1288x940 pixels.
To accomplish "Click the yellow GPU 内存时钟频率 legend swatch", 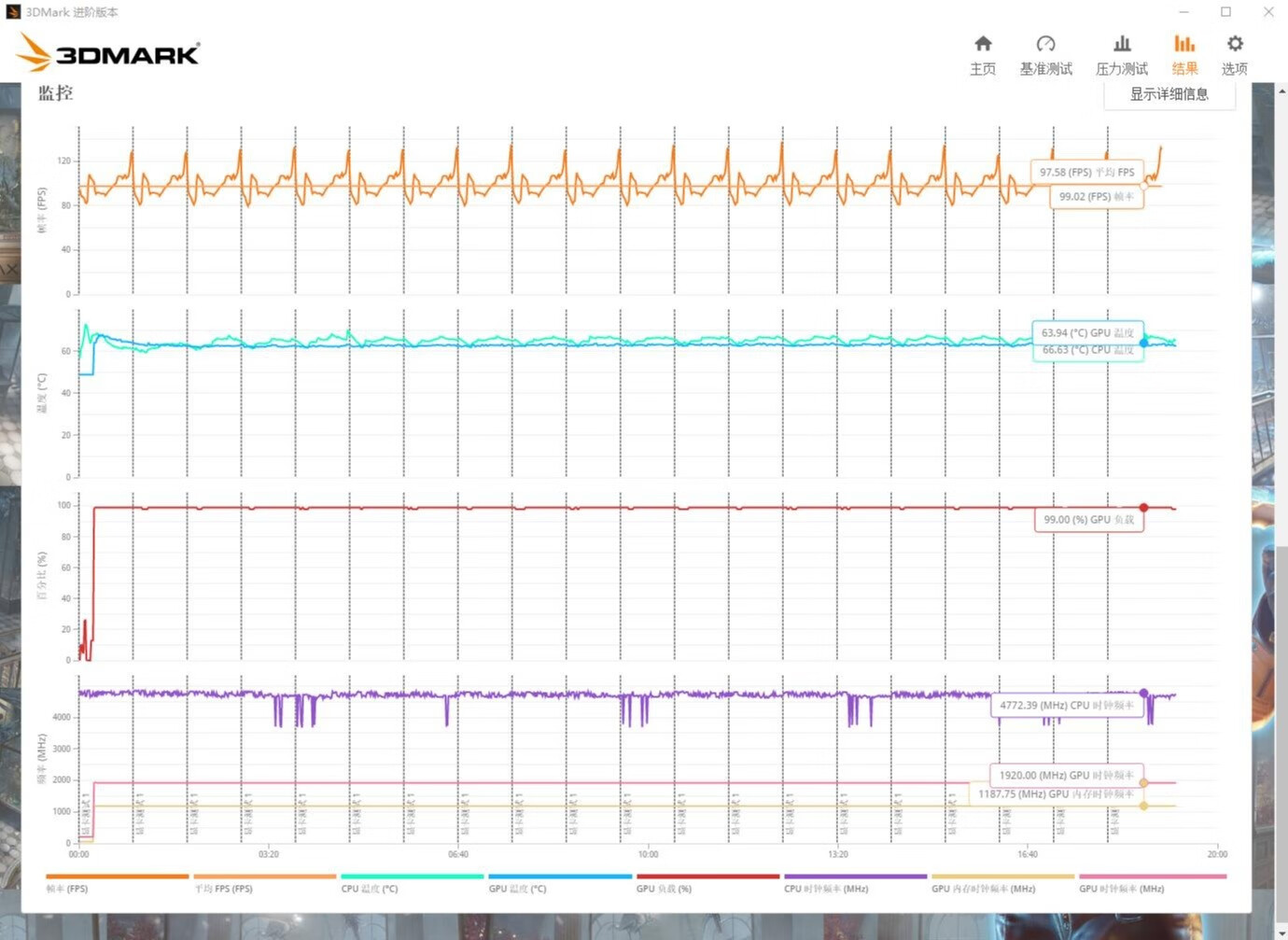I will 1002,877.
